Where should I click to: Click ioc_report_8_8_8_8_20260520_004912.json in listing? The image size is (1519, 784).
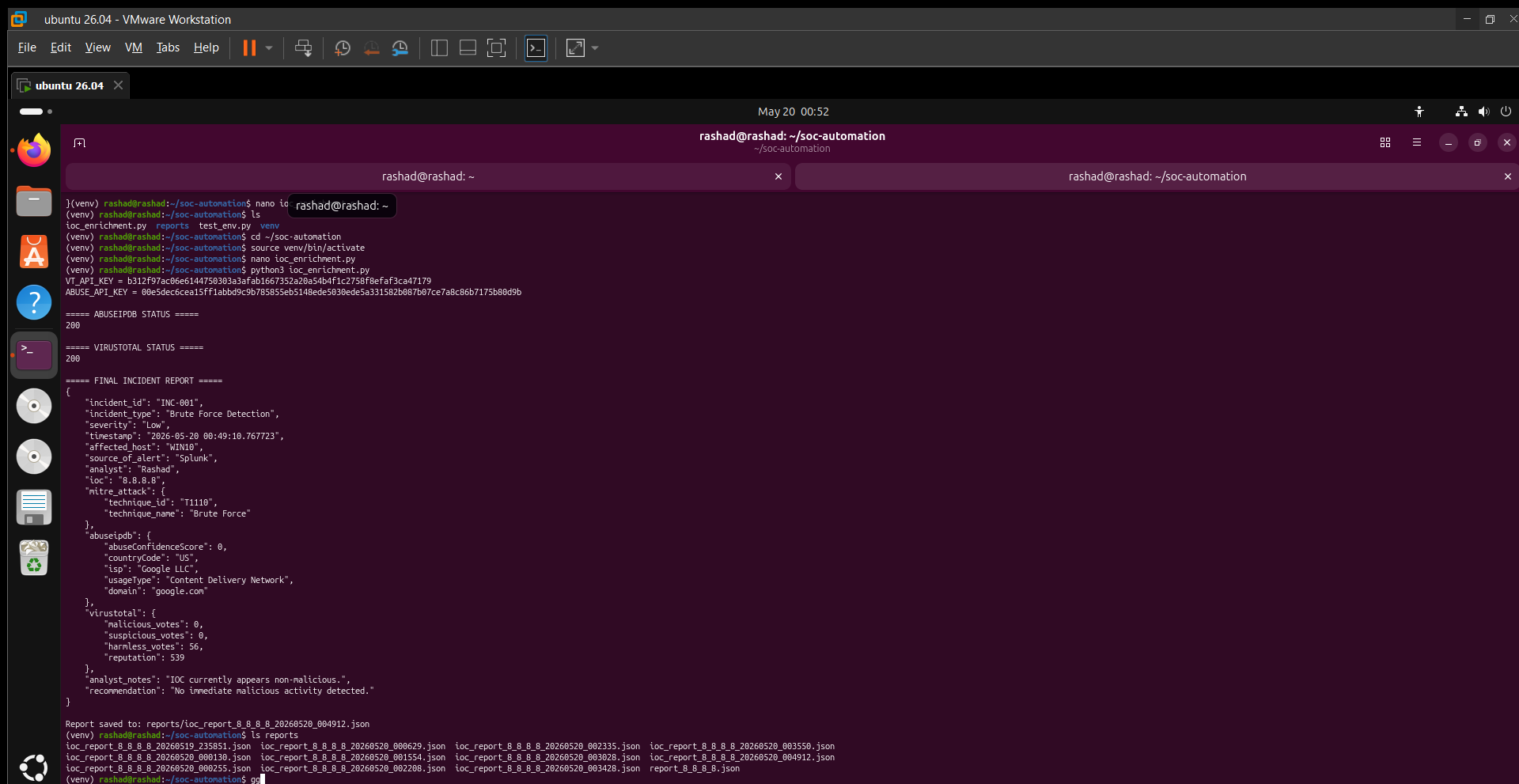742,757
